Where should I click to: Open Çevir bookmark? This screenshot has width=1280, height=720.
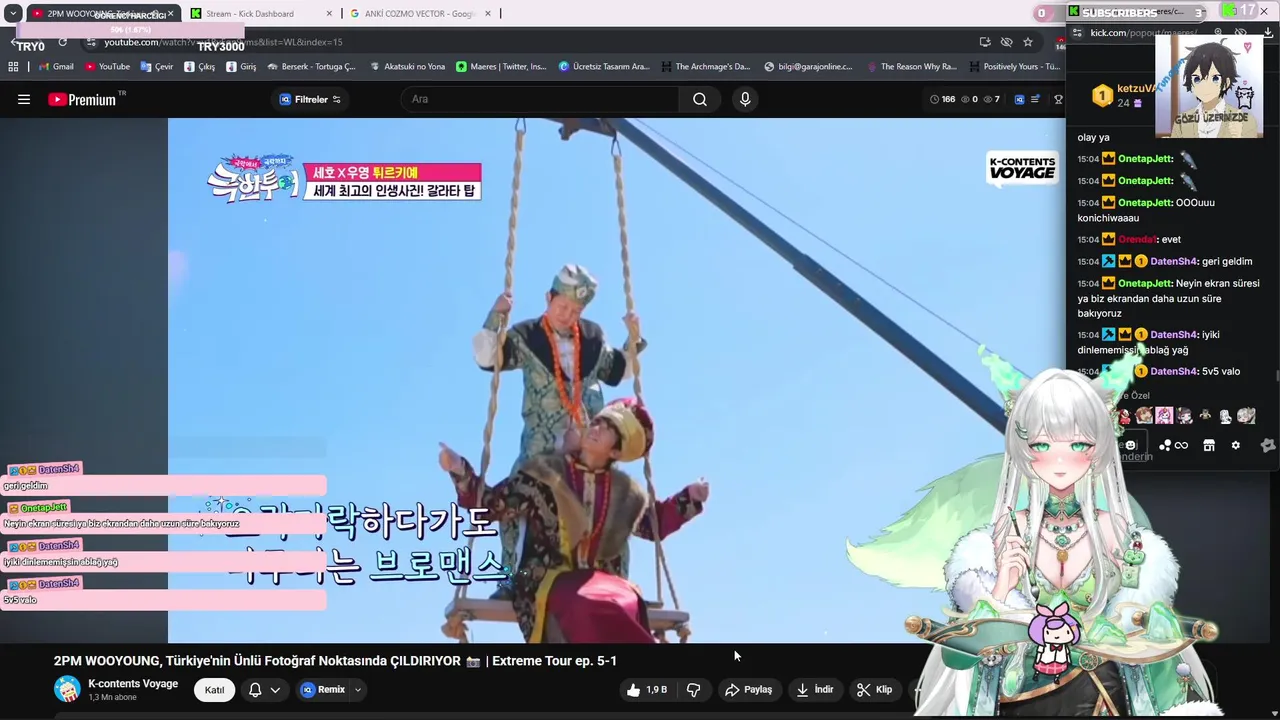(x=157, y=67)
